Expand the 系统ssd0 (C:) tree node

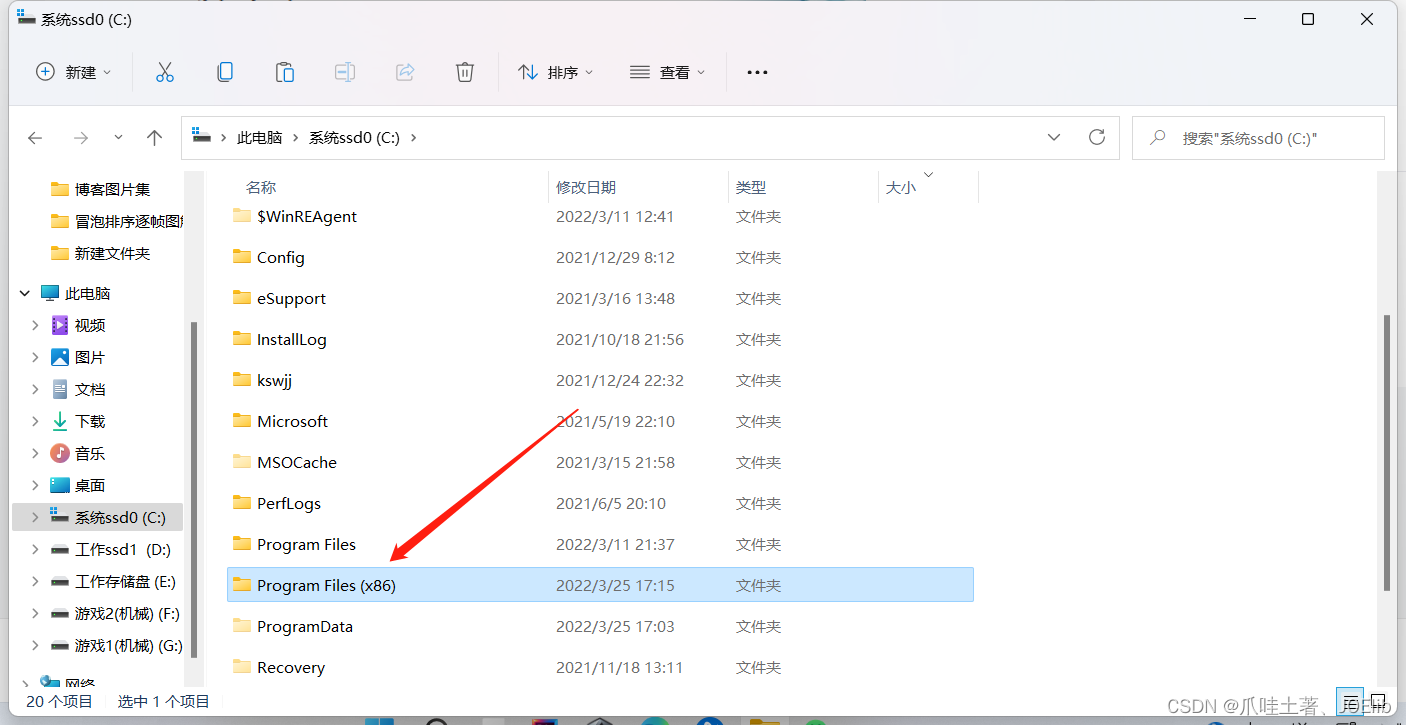point(35,517)
